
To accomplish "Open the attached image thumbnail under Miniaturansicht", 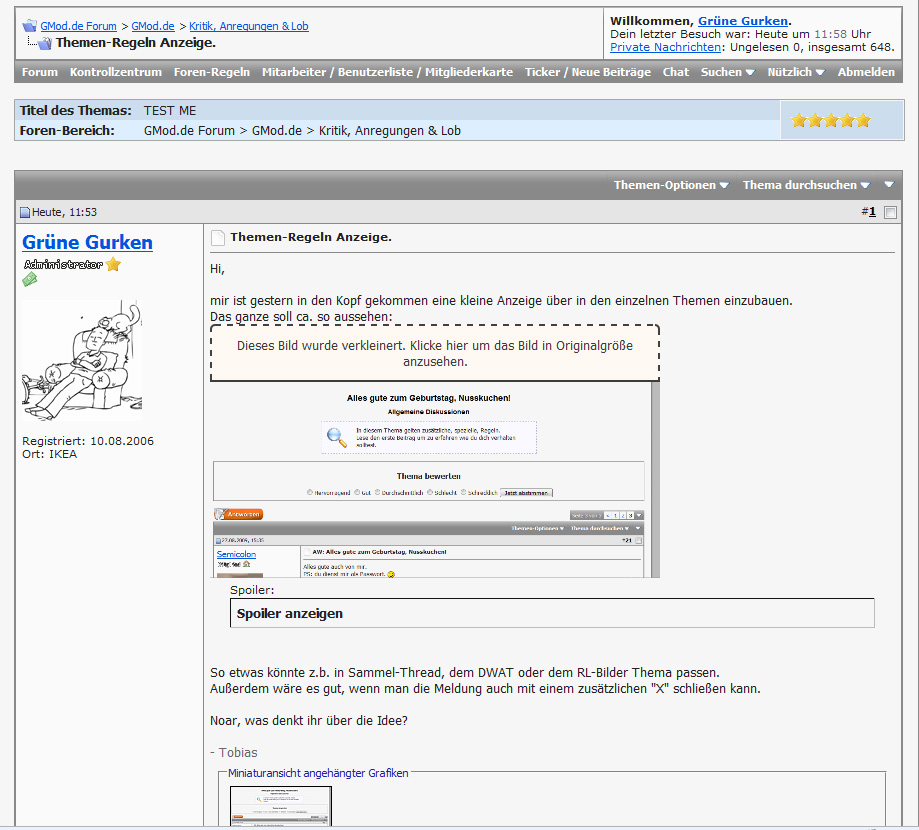I will click(x=281, y=806).
